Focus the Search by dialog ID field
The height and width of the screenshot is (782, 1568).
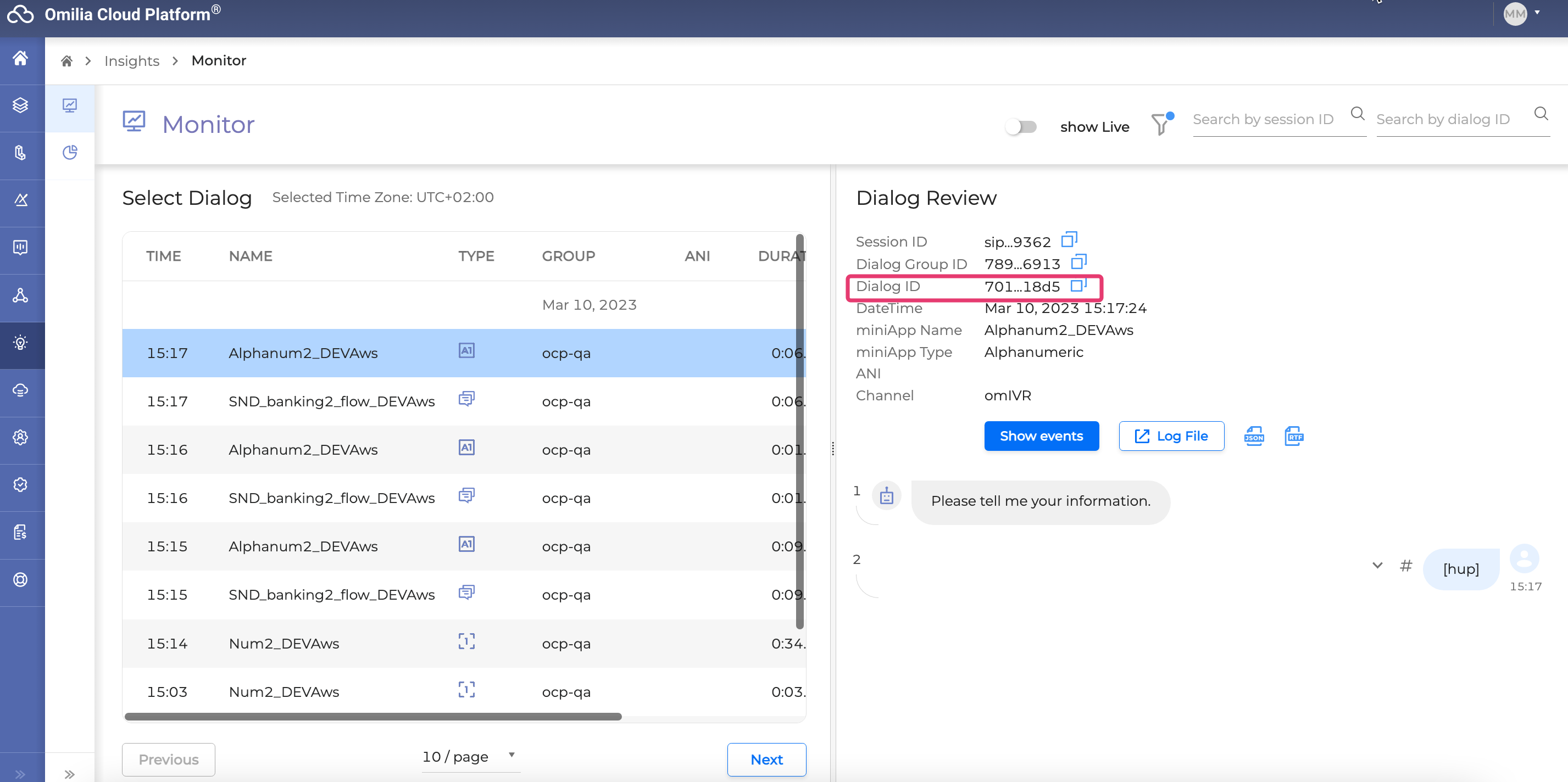point(1452,119)
